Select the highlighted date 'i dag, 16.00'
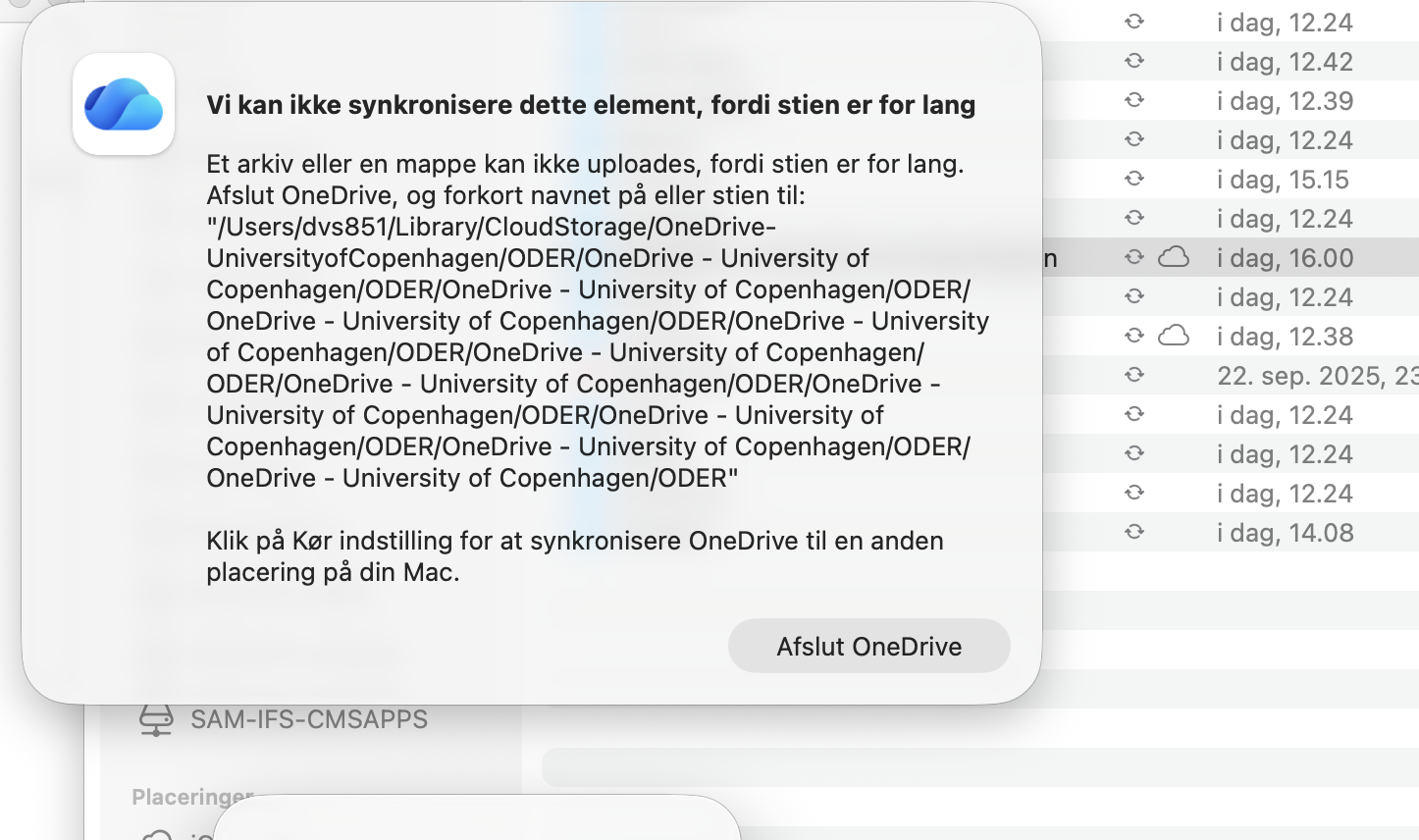 pos(1285,258)
